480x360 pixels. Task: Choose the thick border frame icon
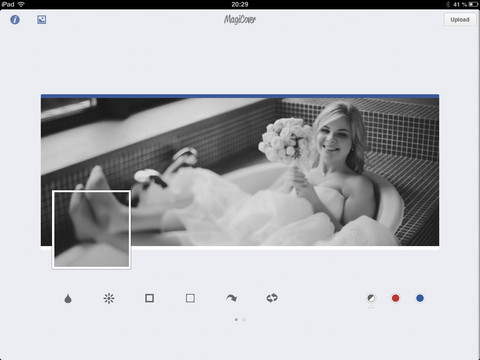point(150,298)
